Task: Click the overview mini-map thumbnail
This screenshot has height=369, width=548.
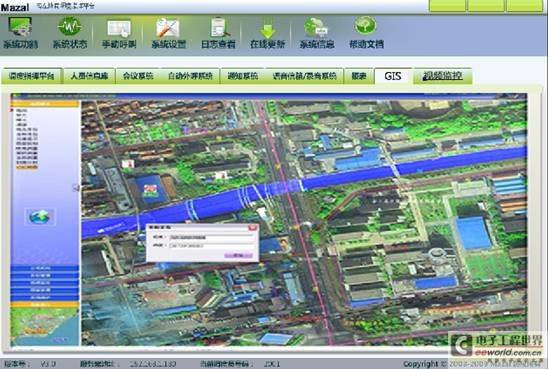Action: click(45, 326)
